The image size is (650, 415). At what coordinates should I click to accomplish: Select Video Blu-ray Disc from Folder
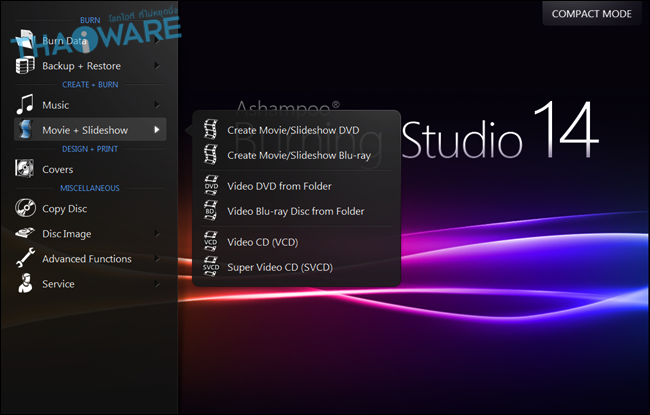point(297,211)
